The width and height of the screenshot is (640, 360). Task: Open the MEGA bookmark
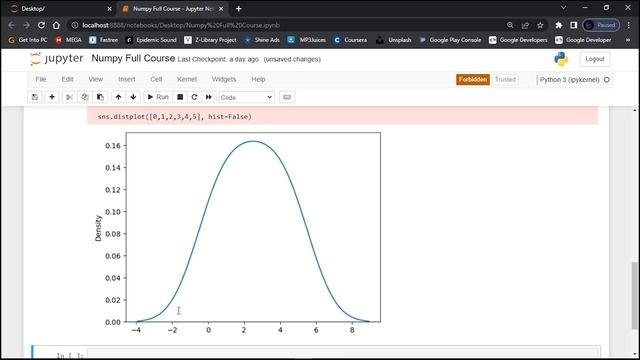pyautogui.click(x=69, y=40)
